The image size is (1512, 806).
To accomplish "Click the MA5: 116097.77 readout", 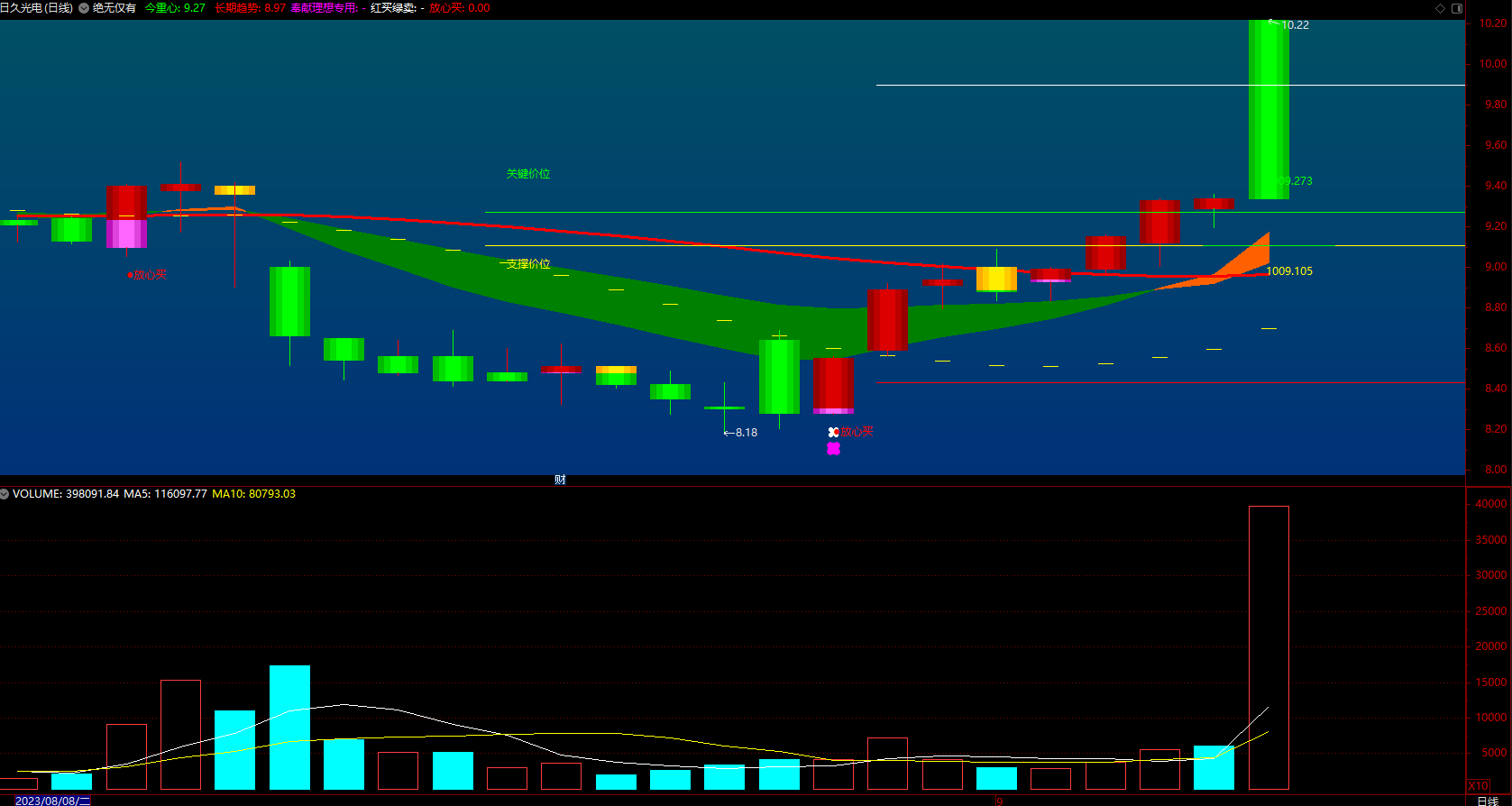I will pyautogui.click(x=165, y=494).
